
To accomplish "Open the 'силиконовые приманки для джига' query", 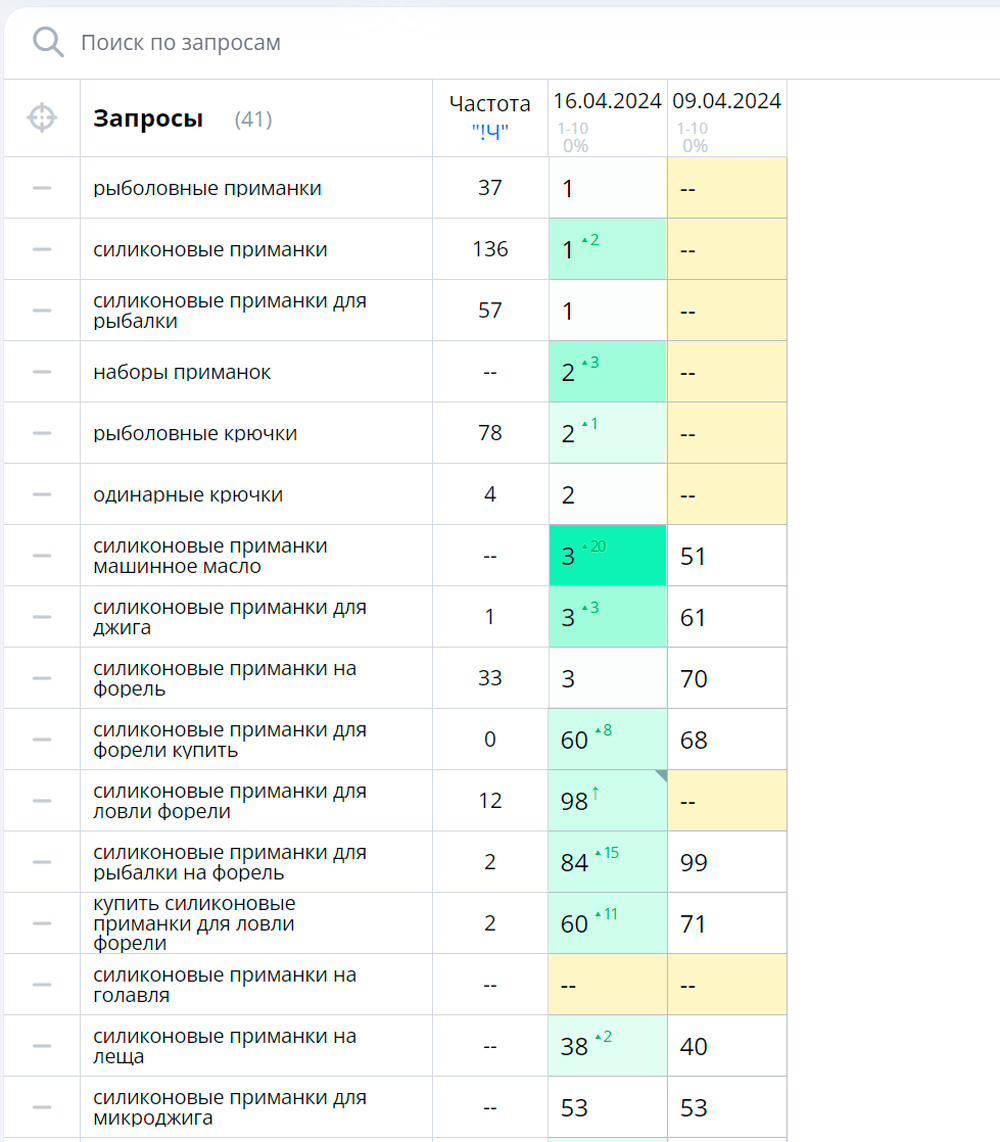I will click(230, 617).
